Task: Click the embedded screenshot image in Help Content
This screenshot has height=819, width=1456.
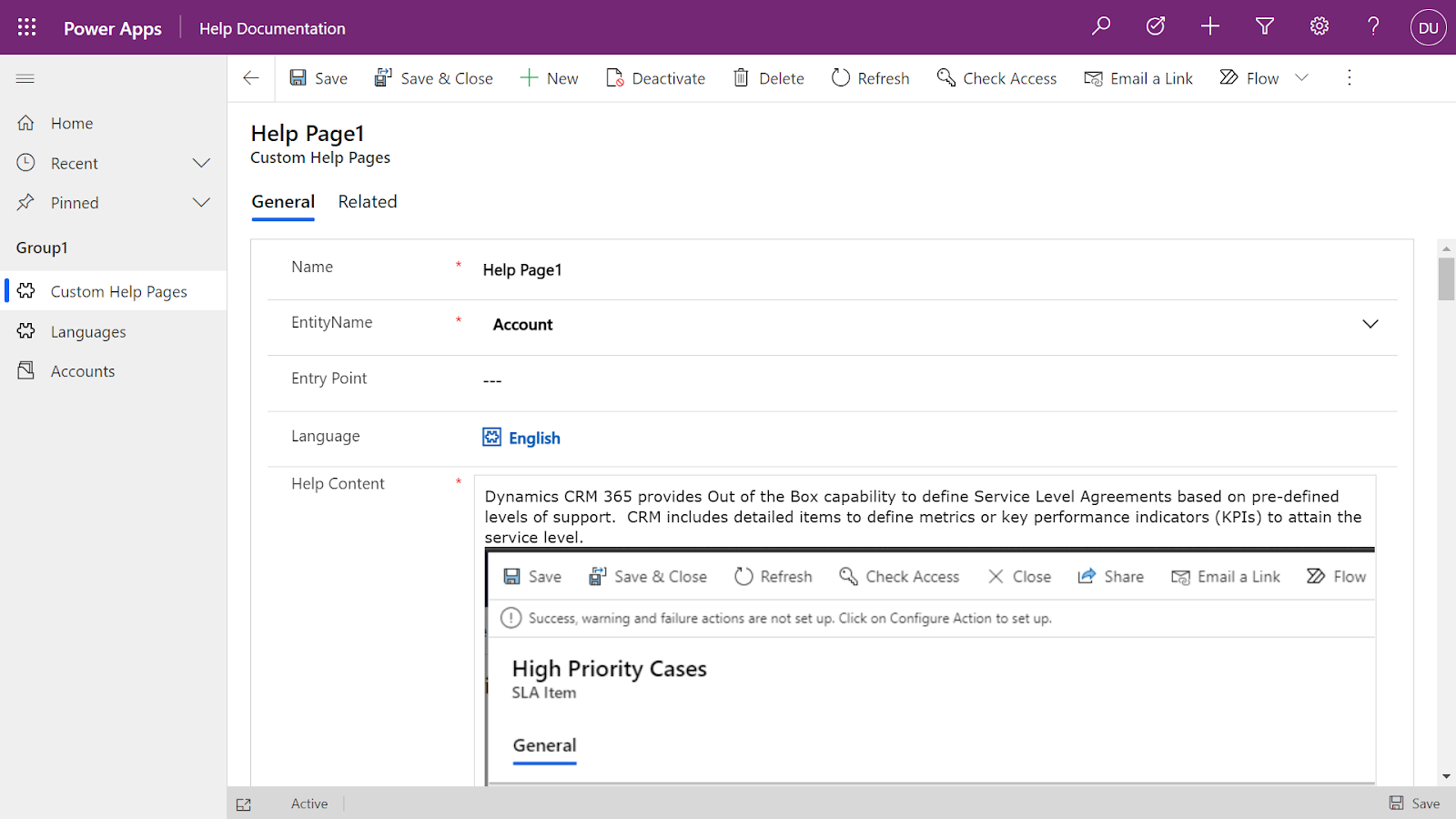Action: 930,666
